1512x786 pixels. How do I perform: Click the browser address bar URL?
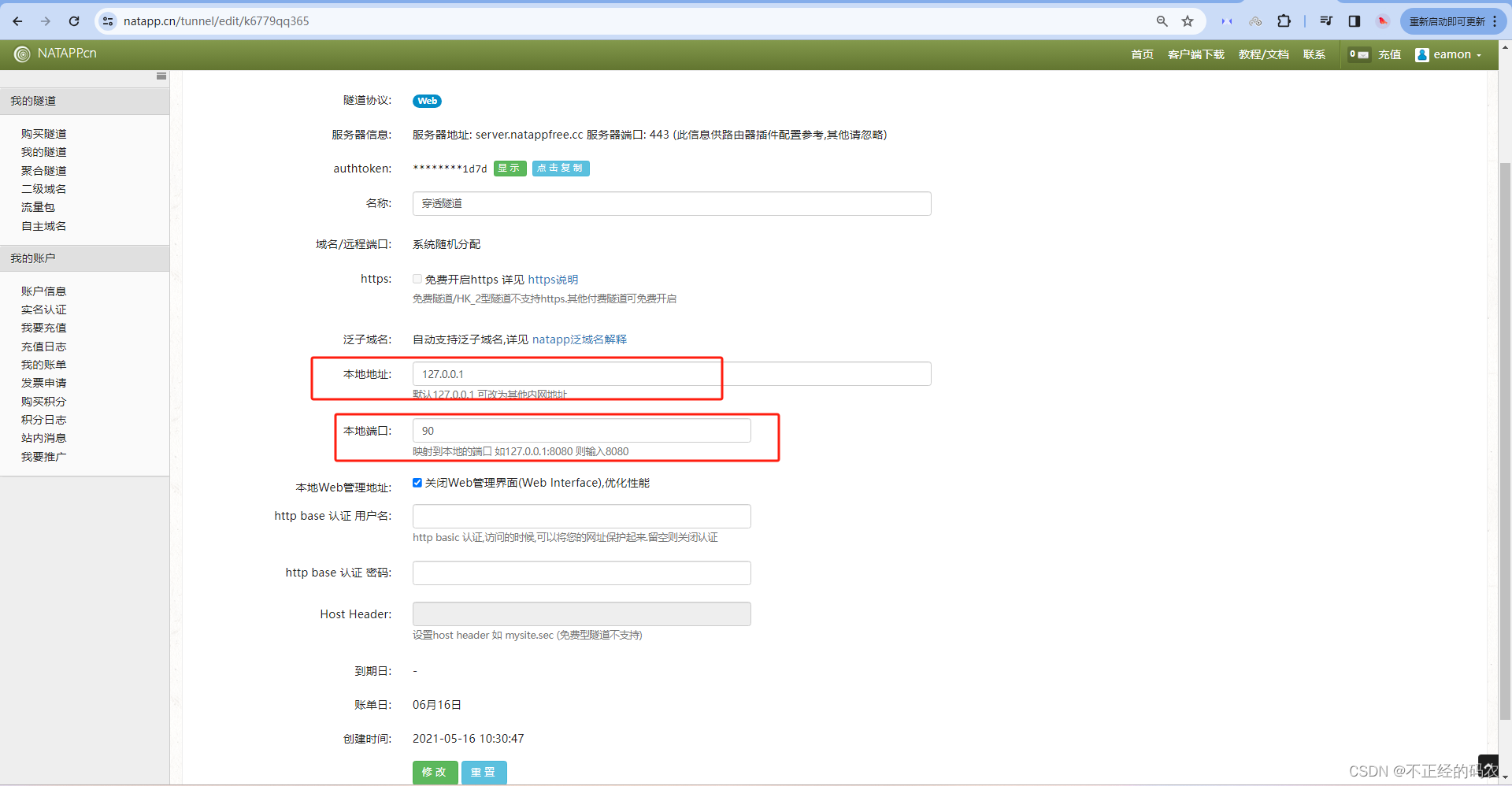click(x=217, y=21)
